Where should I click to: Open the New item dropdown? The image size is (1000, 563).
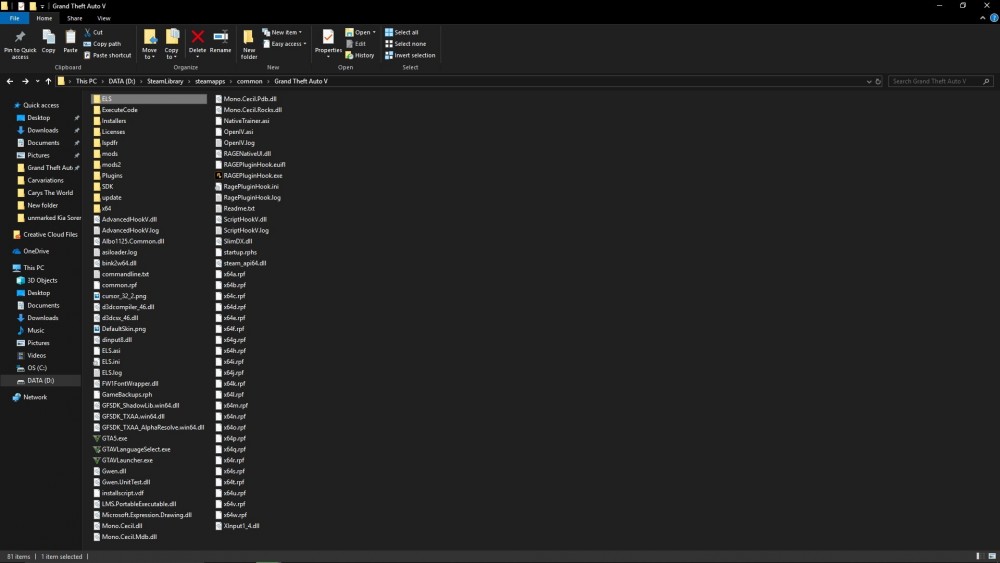(283, 32)
